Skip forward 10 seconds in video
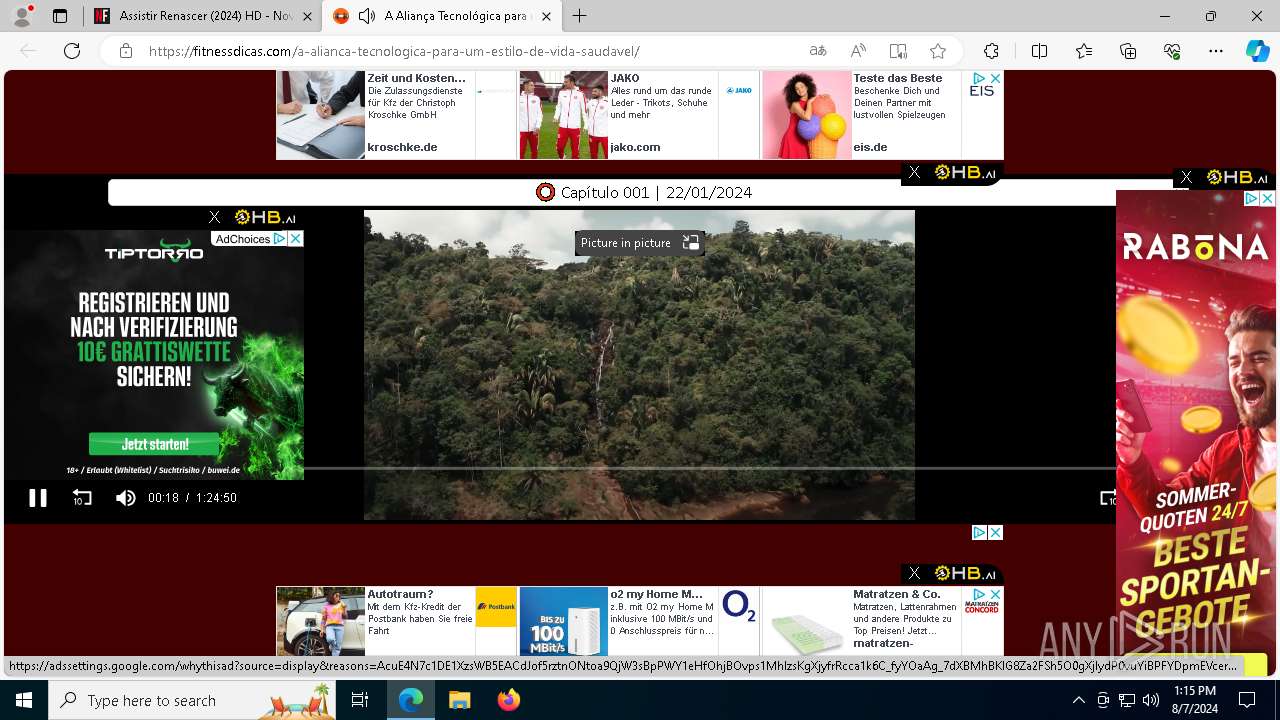This screenshot has width=1280, height=720. pos(1108,498)
